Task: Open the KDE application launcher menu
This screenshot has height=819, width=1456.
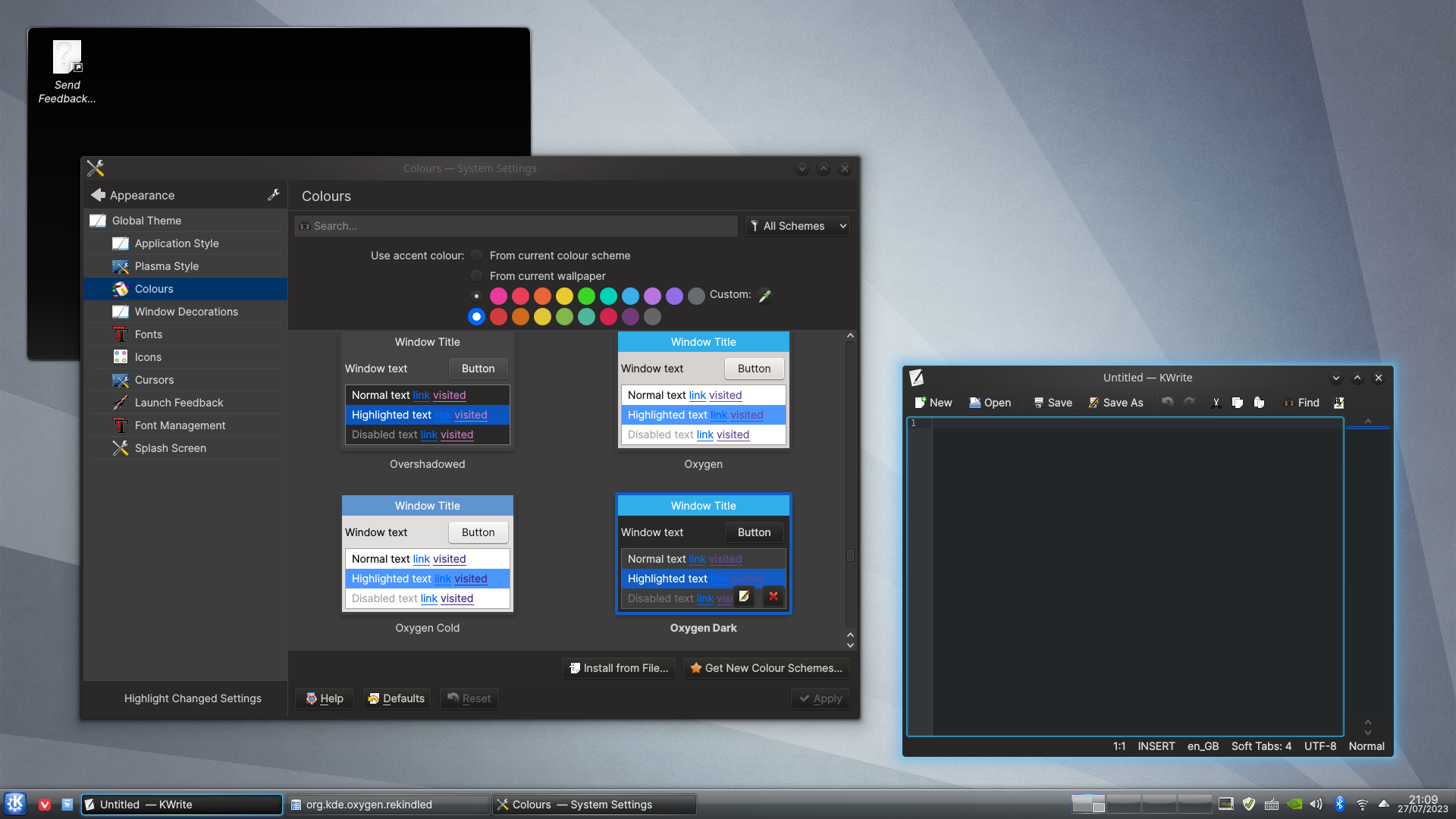Action: tap(15, 804)
